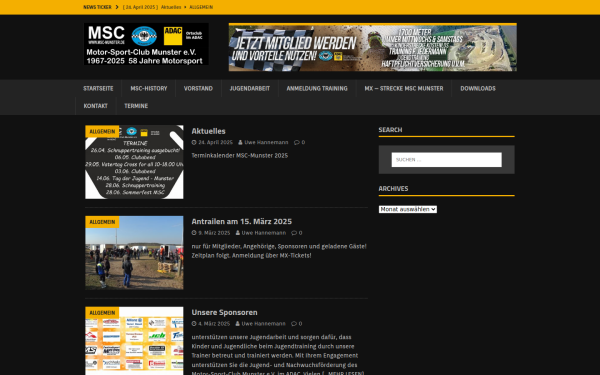Focus the 'Suchen ...' search field
Image resolution: width=600 pixels, height=375 pixels.
pyautogui.click(x=447, y=160)
